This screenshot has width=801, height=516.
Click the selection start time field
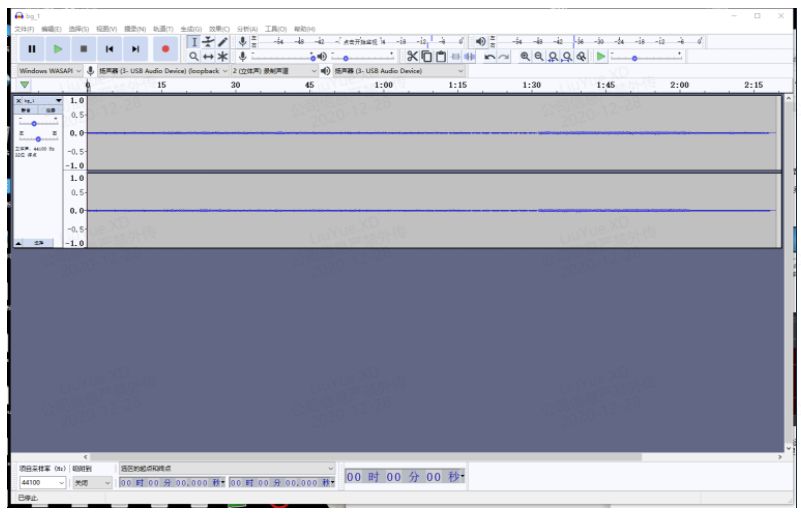point(172,482)
